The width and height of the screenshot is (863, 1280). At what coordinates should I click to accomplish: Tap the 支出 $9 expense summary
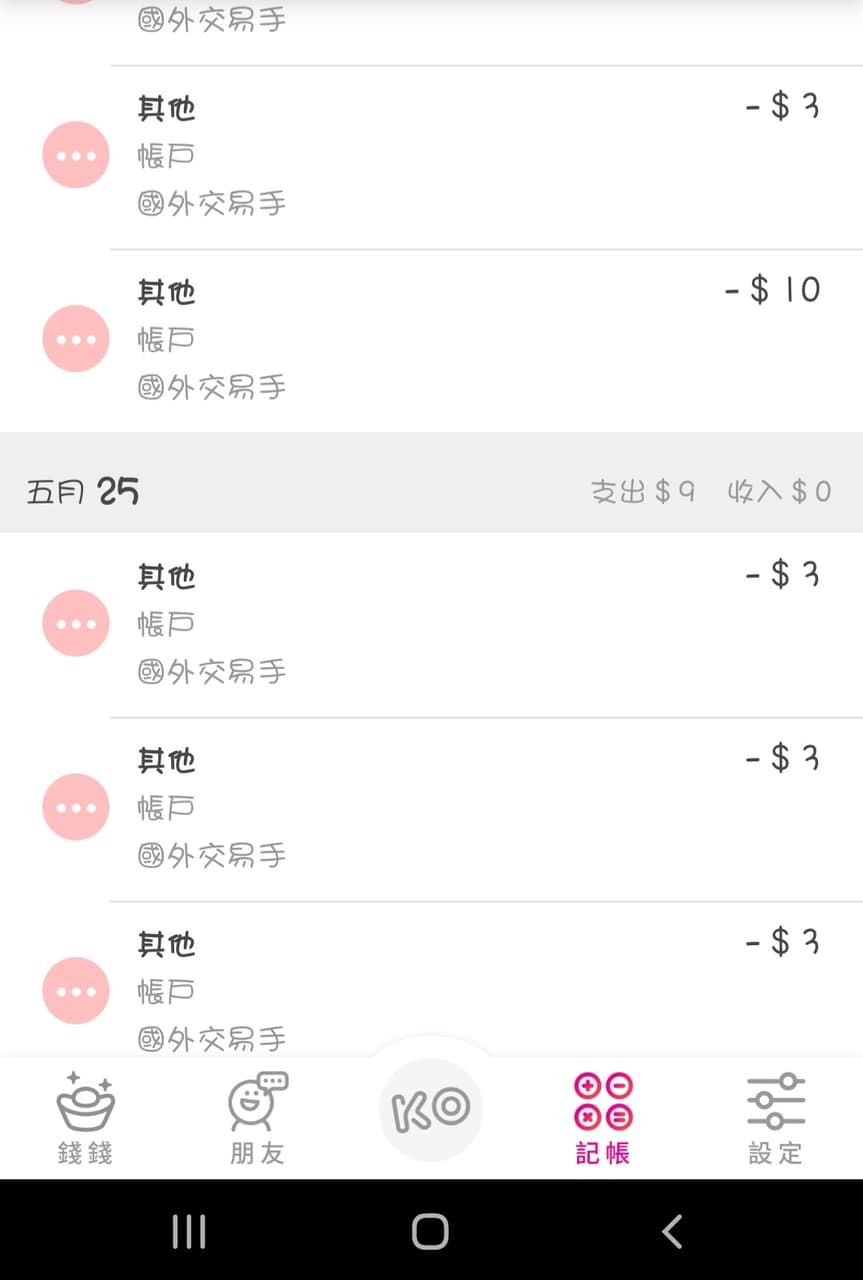click(642, 491)
